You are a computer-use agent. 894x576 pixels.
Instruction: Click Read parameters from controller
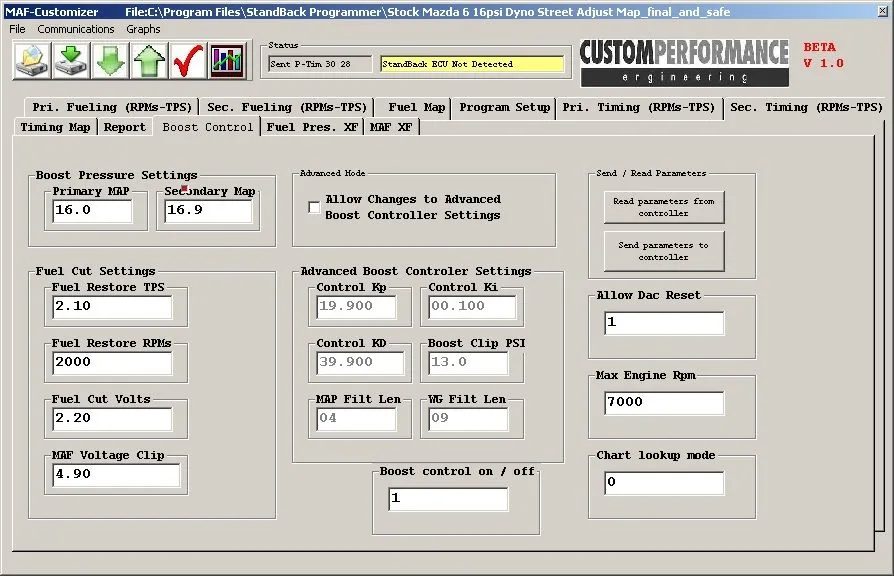[664, 208]
